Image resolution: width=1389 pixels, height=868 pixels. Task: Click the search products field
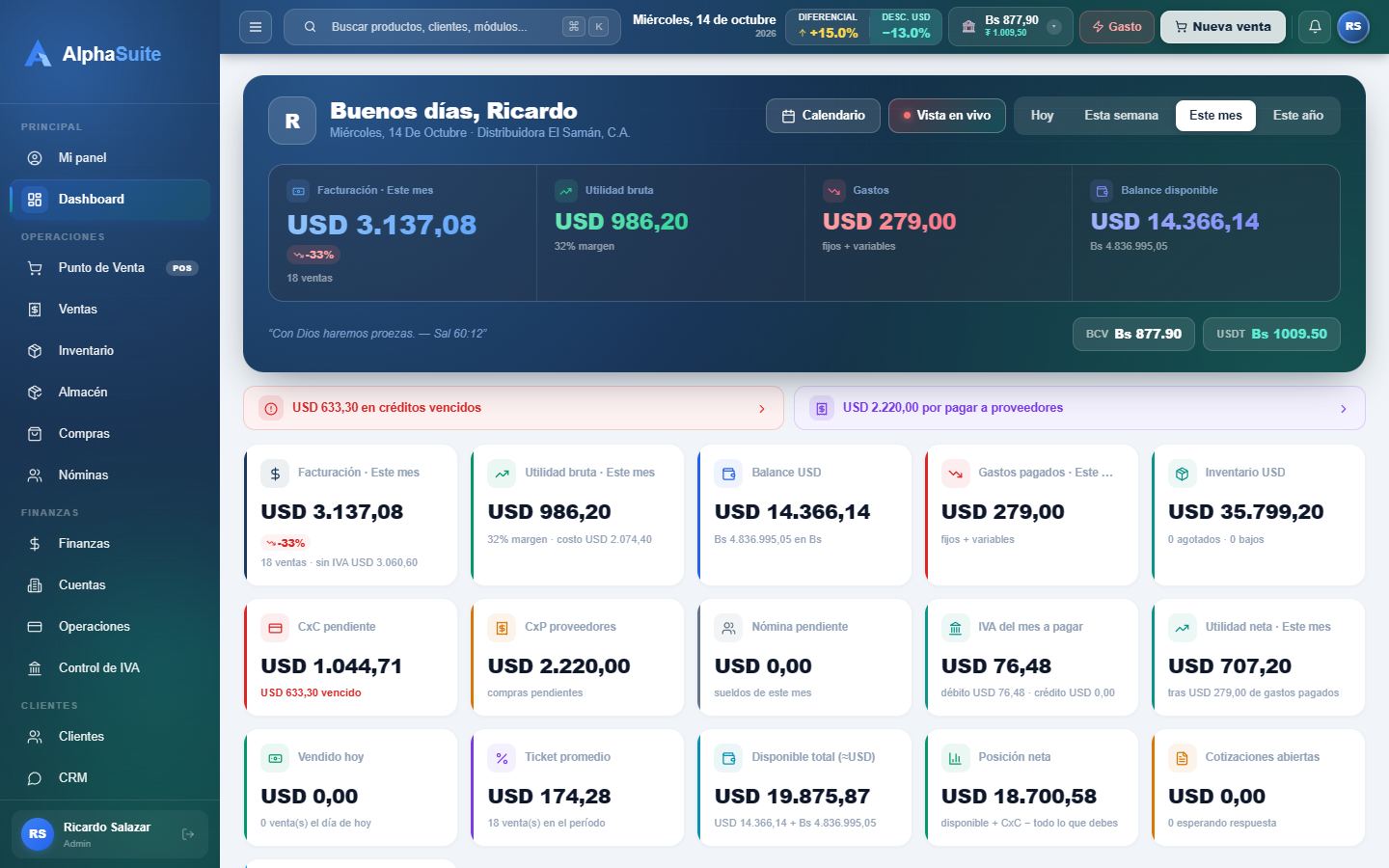(x=452, y=27)
